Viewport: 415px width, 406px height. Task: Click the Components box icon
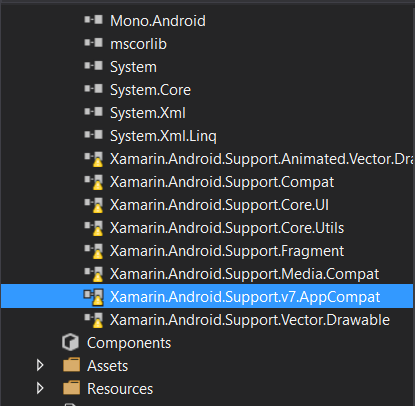tap(70, 342)
